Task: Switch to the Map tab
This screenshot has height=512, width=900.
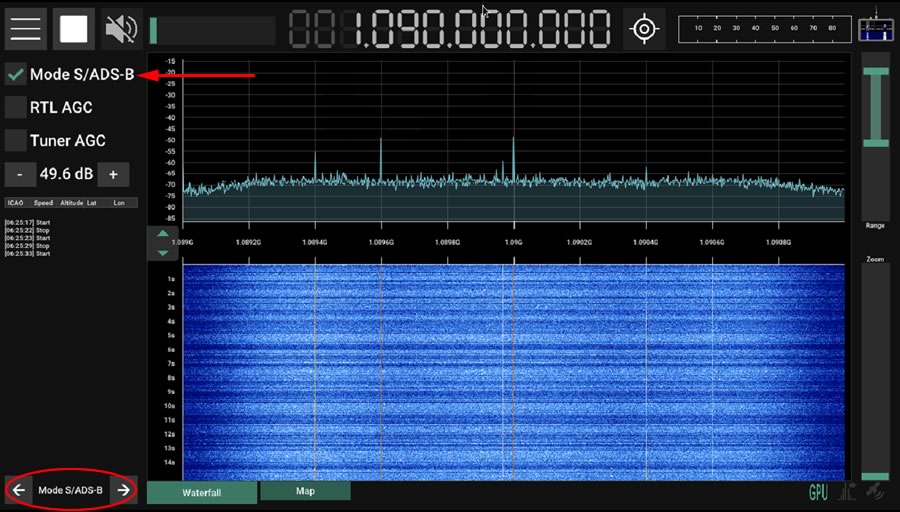Action: click(x=305, y=491)
